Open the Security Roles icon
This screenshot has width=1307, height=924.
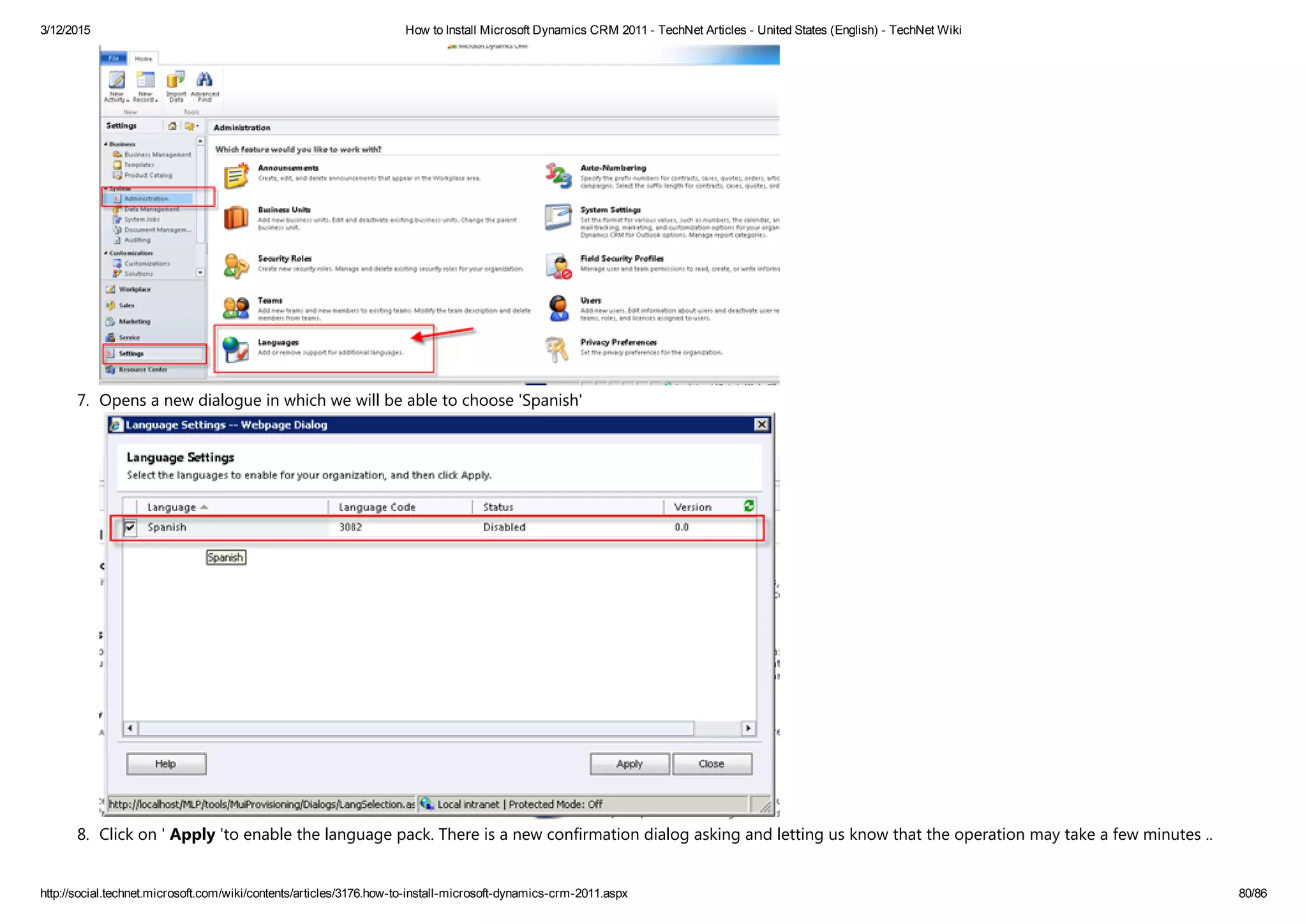[236, 266]
